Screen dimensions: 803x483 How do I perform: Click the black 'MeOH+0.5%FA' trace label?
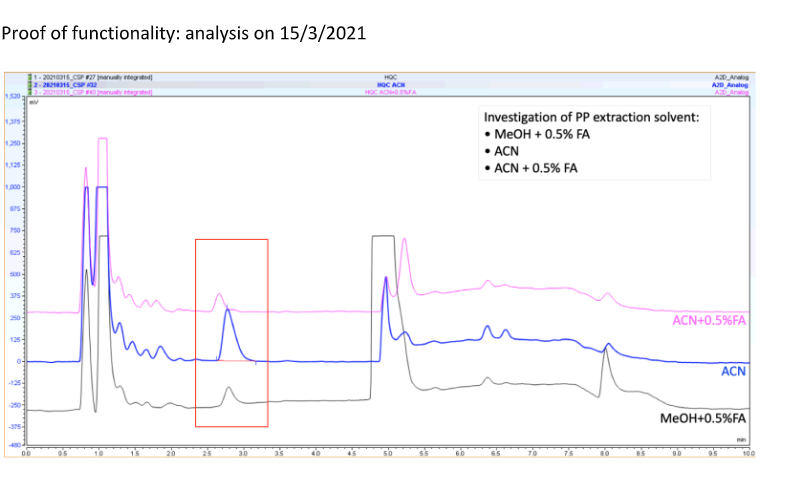point(703,418)
